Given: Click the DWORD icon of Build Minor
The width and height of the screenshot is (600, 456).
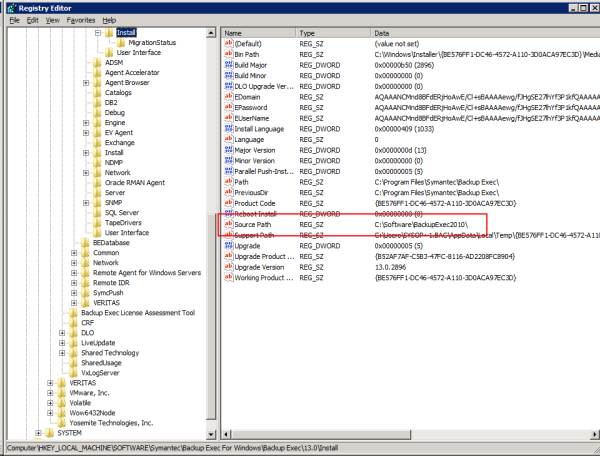Looking at the screenshot, I should (x=228, y=75).
